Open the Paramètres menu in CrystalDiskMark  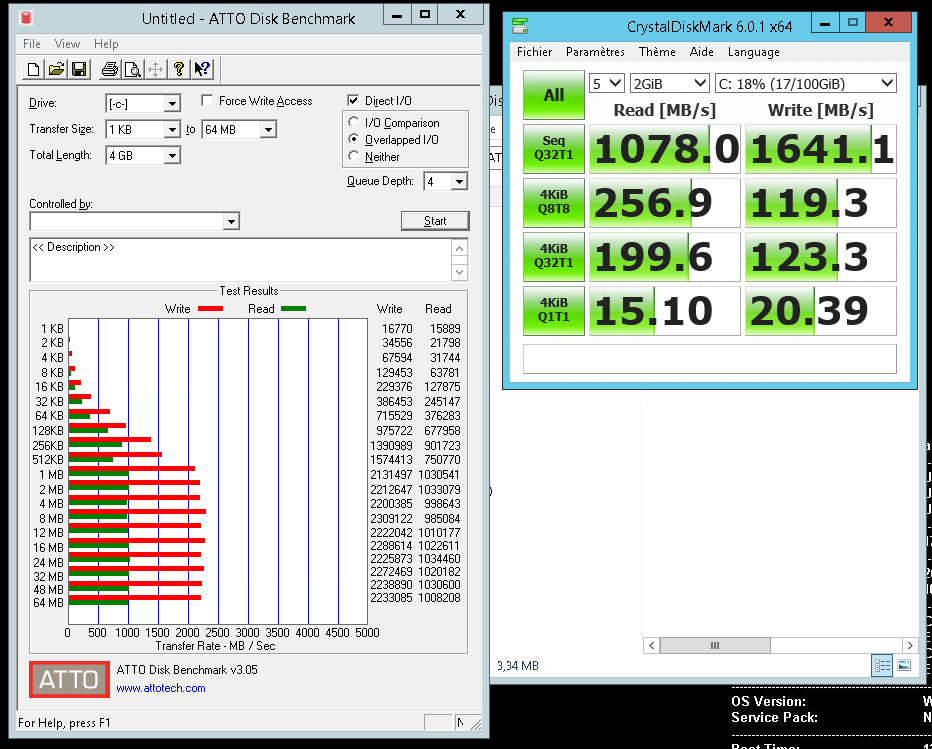click(x=594, y=52)
